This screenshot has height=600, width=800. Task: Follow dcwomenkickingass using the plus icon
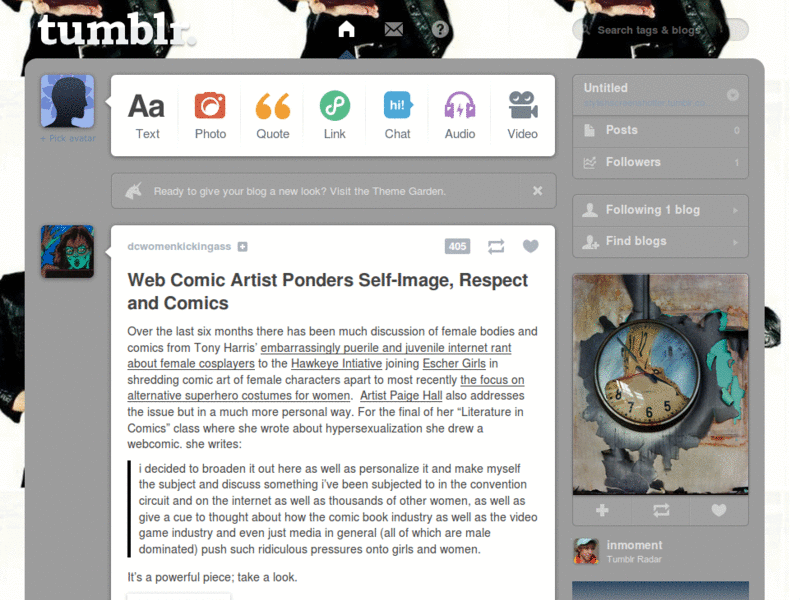243,247
